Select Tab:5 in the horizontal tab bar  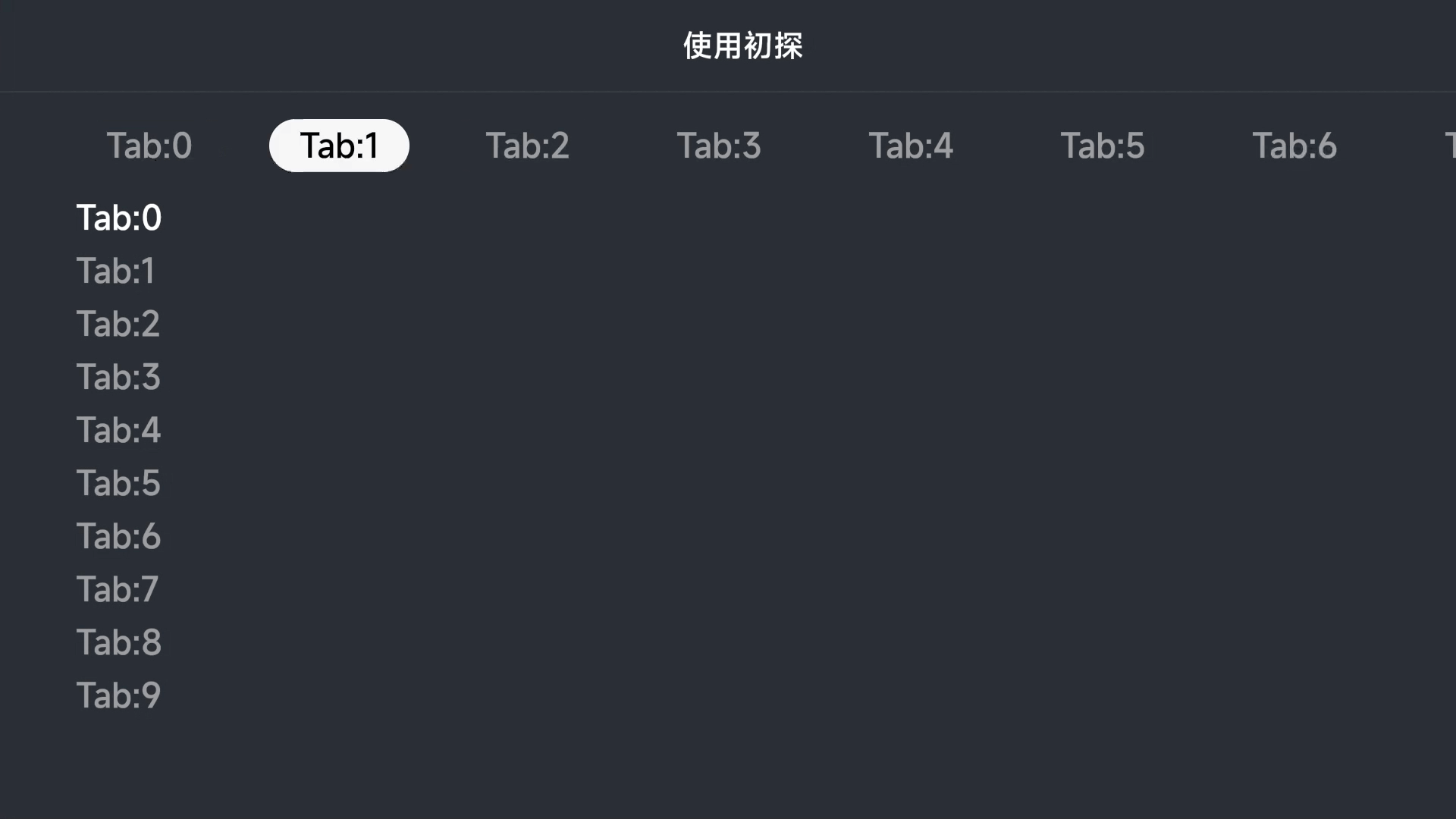point(1103,146)
